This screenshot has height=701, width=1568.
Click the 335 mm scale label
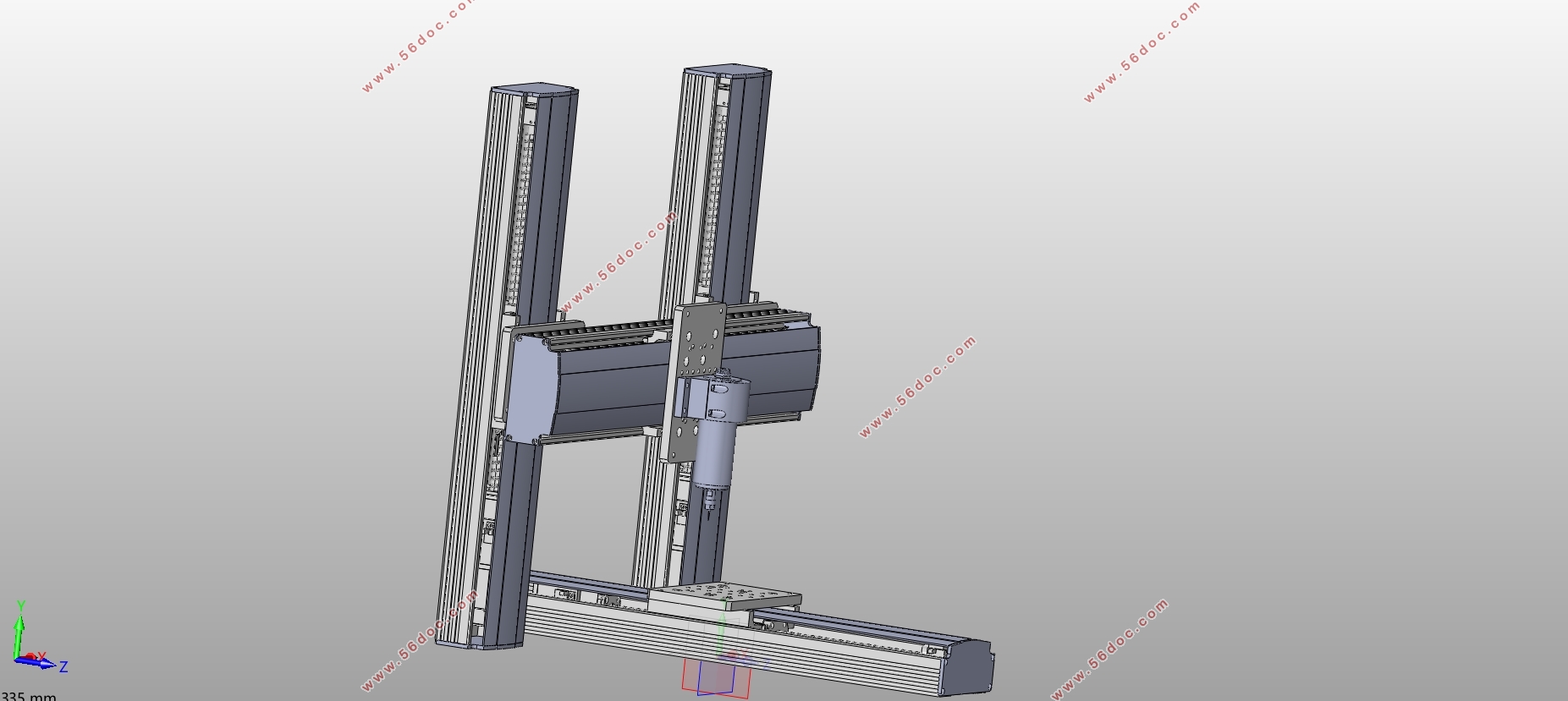pyautogui.click(x=29, y=696)
